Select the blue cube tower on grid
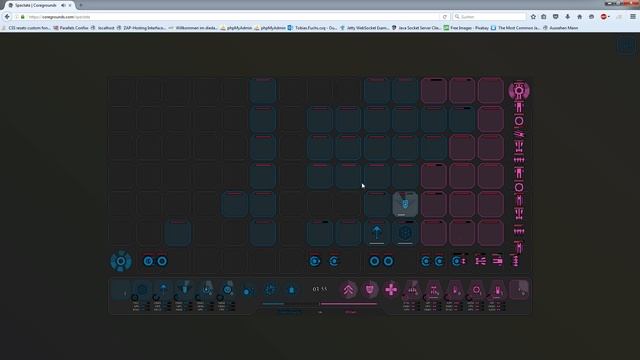Screen dimensions: 640x360 coord(405,233)
